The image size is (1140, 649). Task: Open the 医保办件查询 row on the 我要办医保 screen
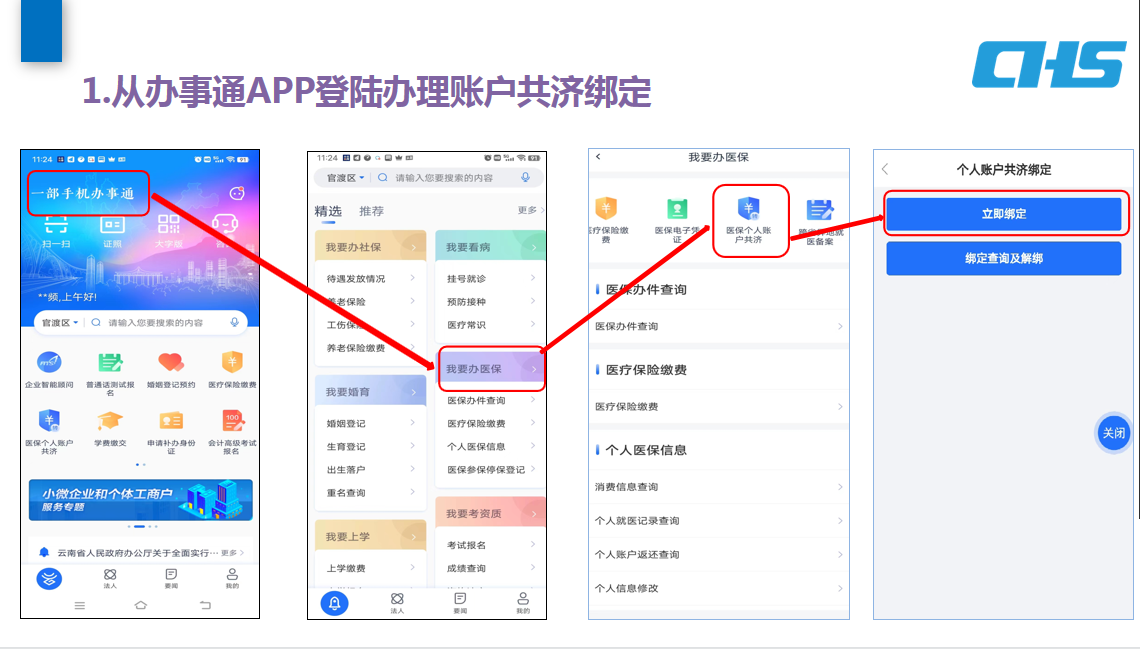[718, 326]
